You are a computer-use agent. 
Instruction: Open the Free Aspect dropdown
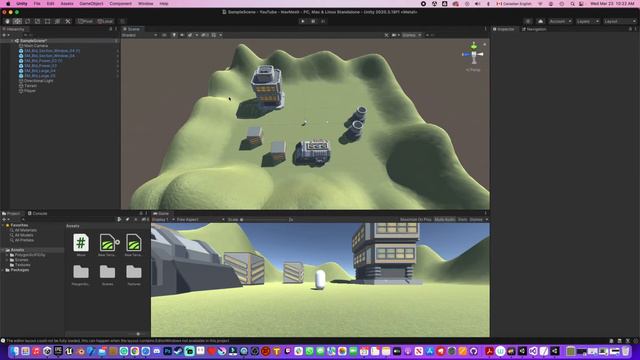tap(200, 220)
